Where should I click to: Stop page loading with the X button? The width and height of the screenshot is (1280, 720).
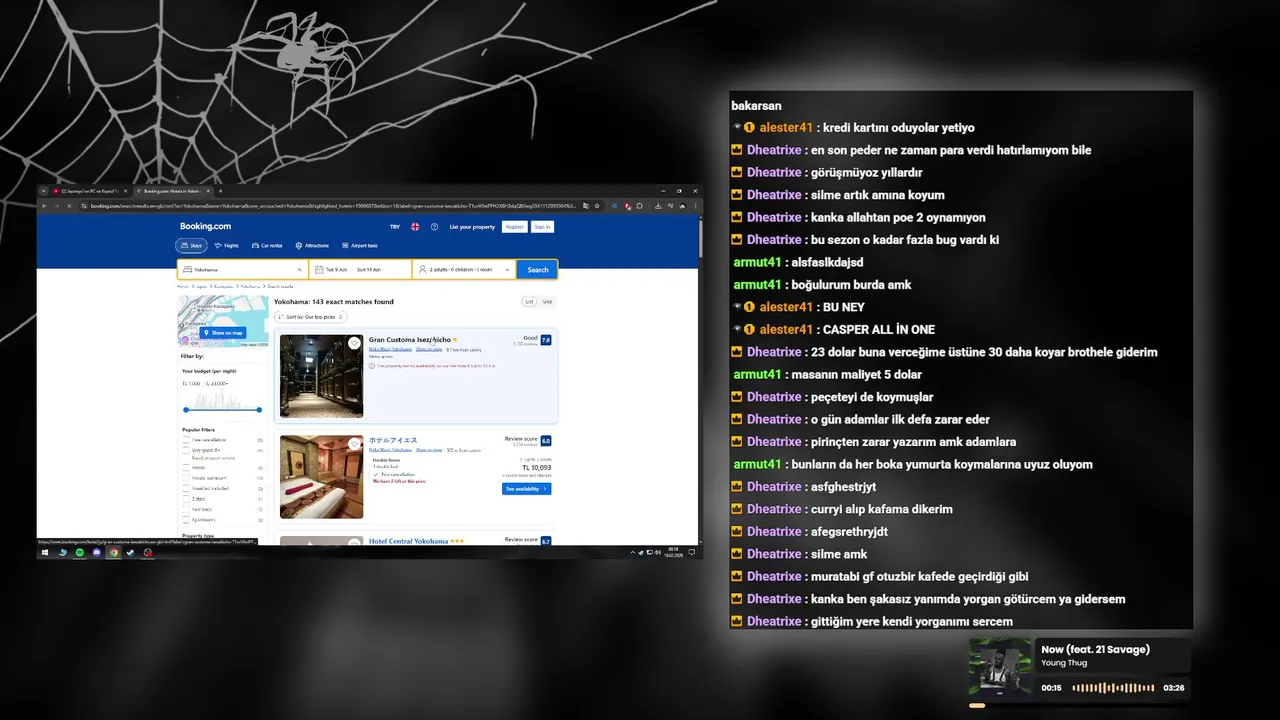[x=69, y=206]
